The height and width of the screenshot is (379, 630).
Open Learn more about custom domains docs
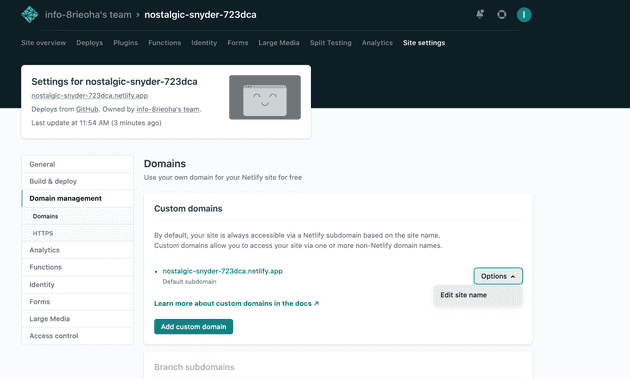[x=236, y=303]
